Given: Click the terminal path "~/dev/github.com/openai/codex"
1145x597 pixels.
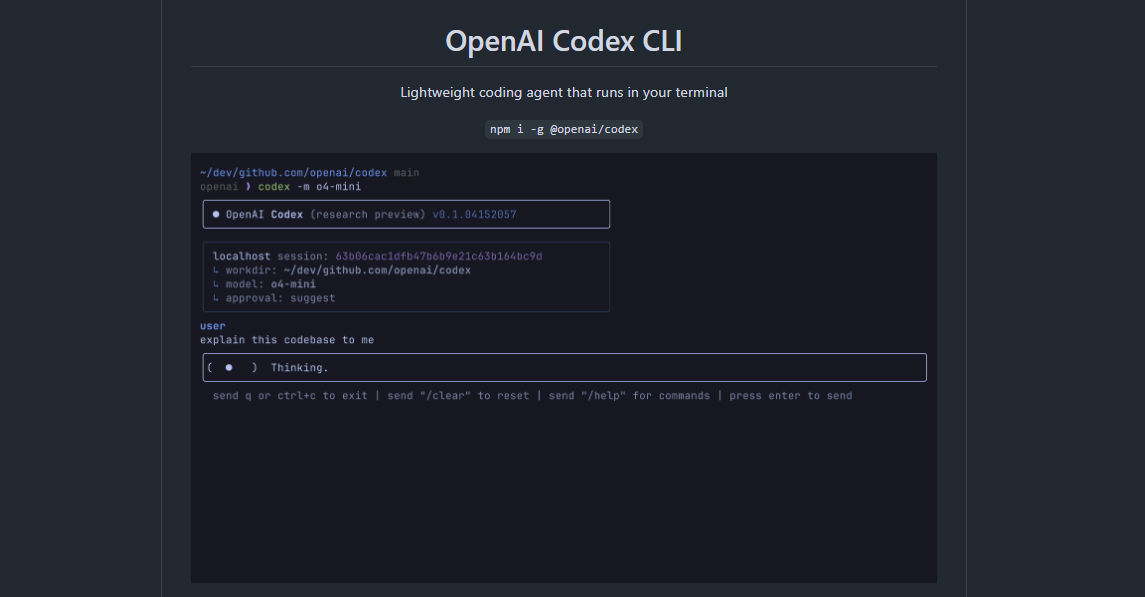Looking at the screenshot, I should [x=294, y=173].
